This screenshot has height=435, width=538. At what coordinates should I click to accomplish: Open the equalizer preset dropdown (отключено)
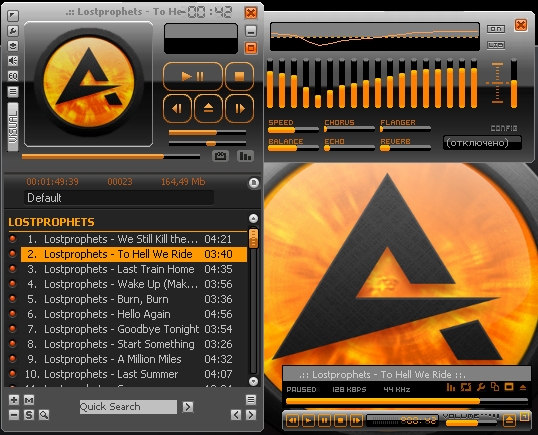click(482, 143)
